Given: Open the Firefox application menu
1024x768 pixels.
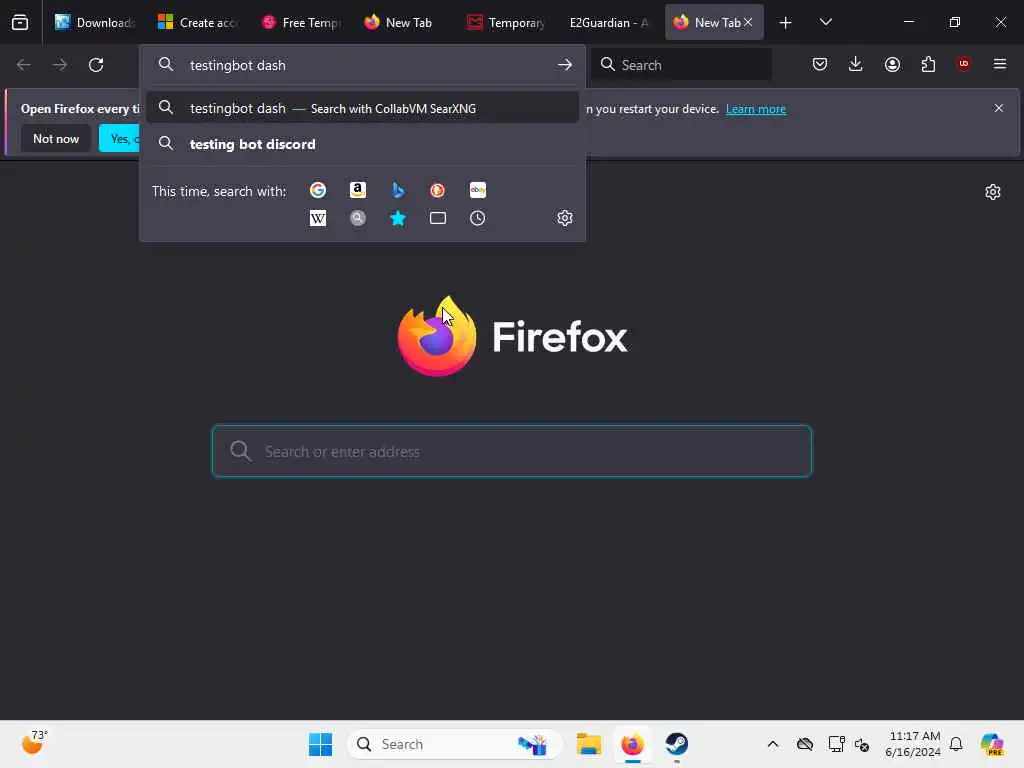Looking at the screenshot, I should point(1000,64).
